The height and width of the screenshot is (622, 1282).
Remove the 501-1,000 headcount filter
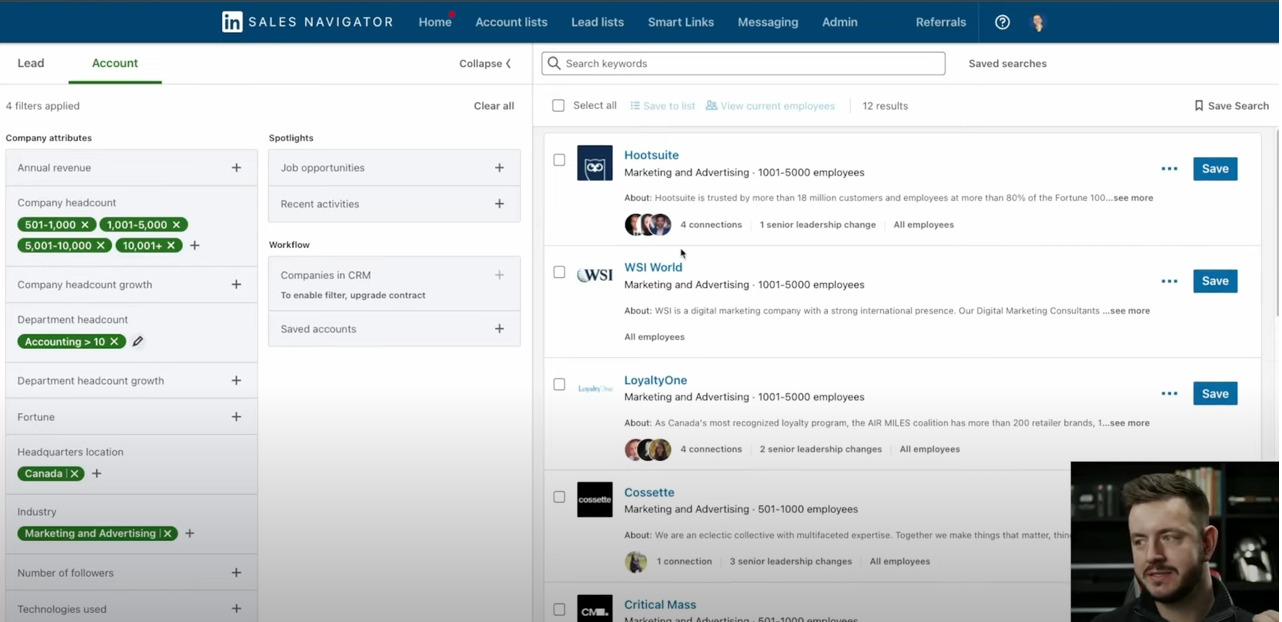pyautogui.click(x=85, y=225)
